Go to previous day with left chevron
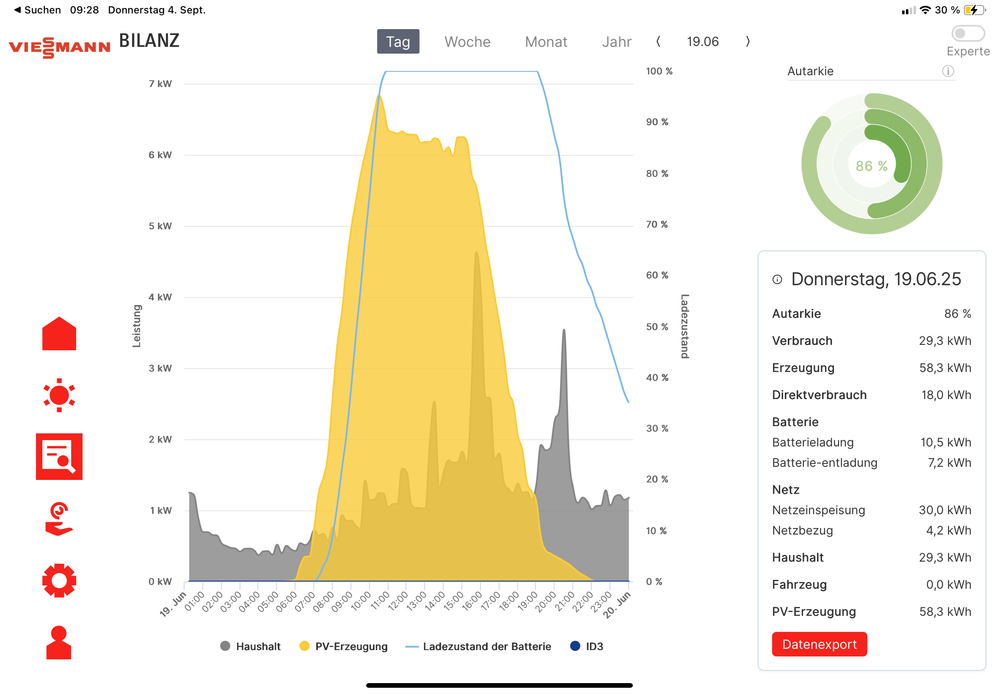 click(658, 42)
